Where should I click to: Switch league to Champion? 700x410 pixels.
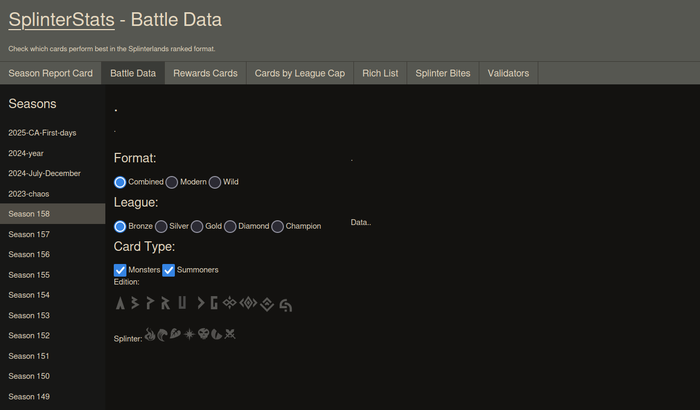coord(277,226)
